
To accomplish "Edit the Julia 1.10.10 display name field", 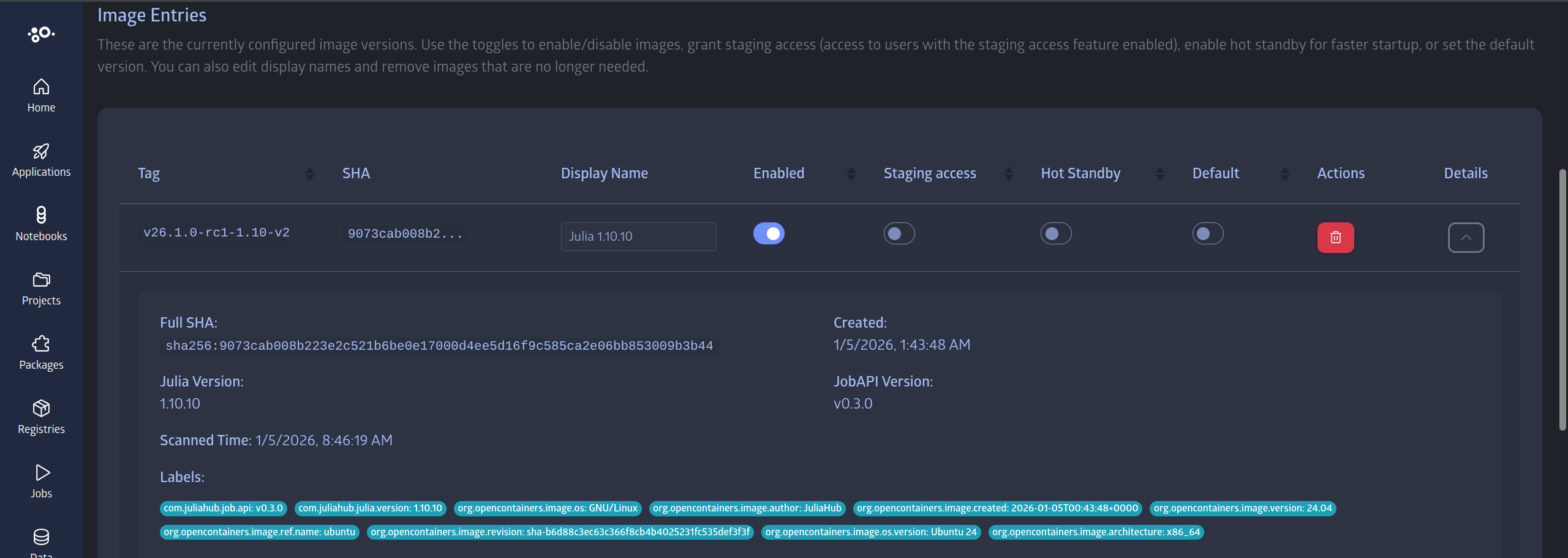I will point(638,236).
